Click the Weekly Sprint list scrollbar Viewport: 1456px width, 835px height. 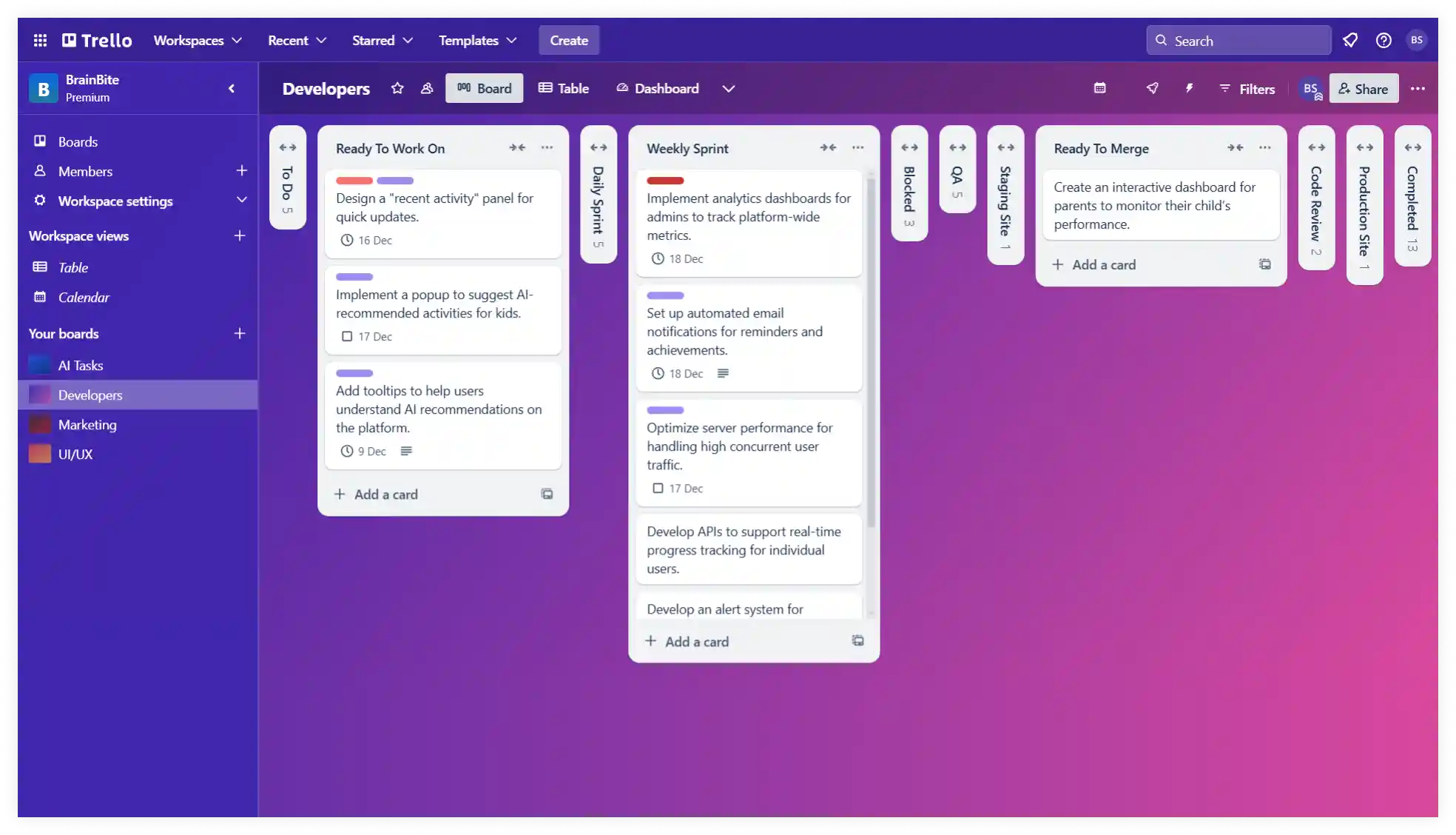tap(871, 352)
